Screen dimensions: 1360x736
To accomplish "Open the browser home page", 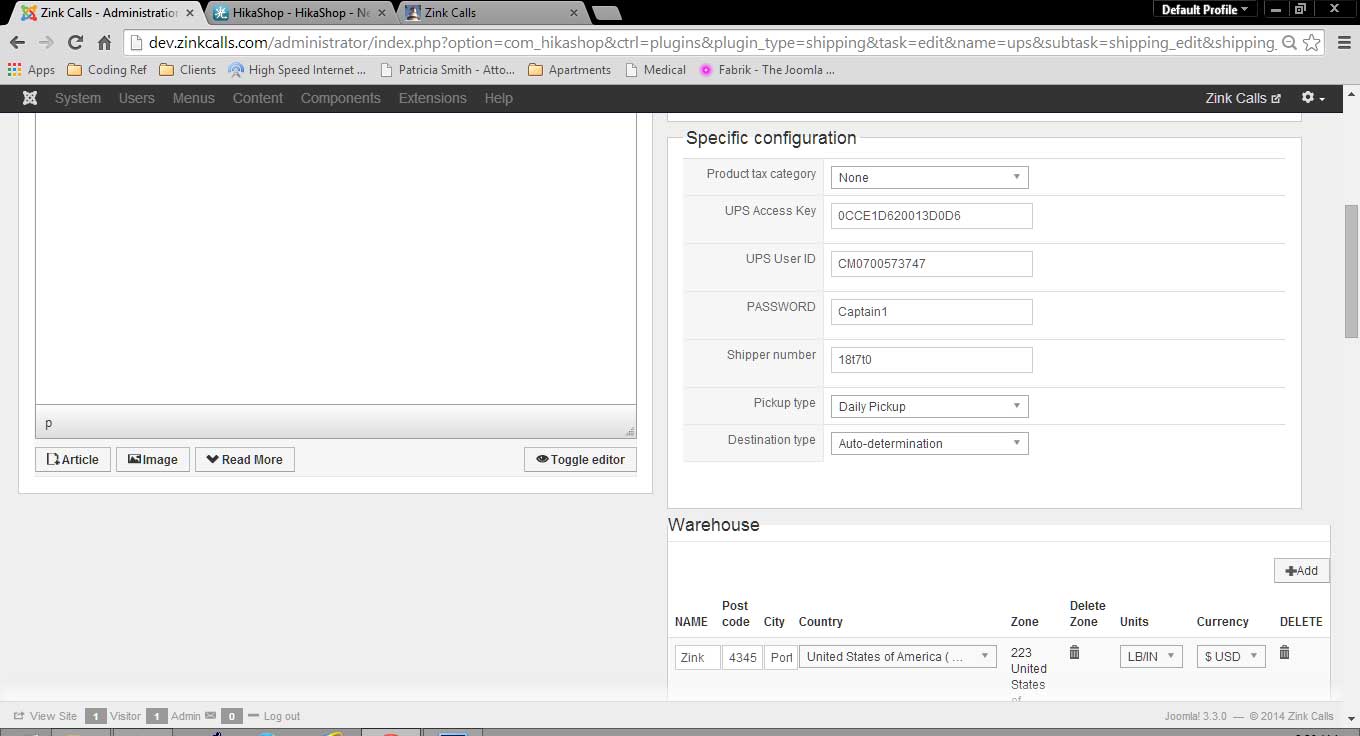I will click(104, 43).
